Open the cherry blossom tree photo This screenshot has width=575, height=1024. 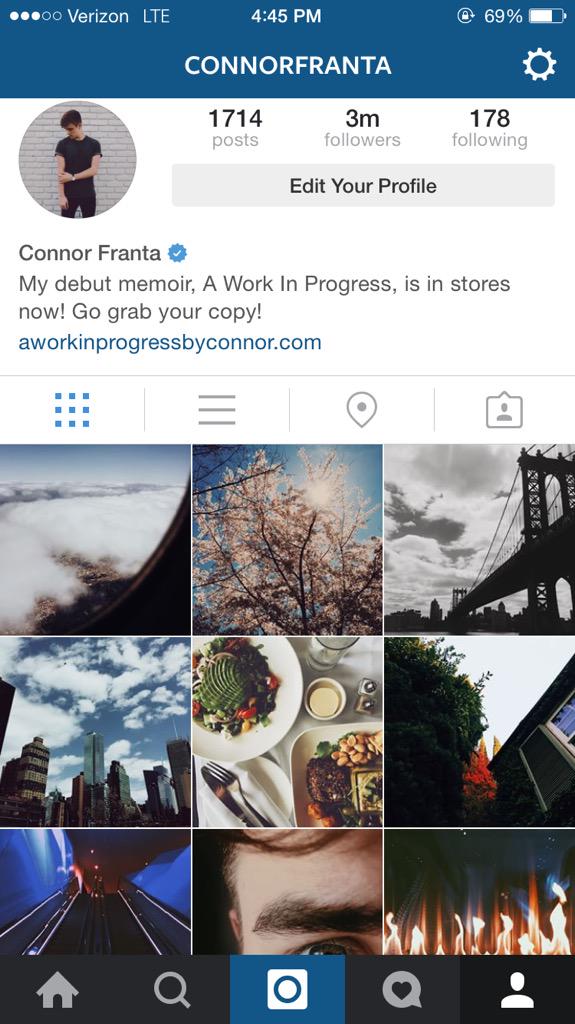pos(288,539)
